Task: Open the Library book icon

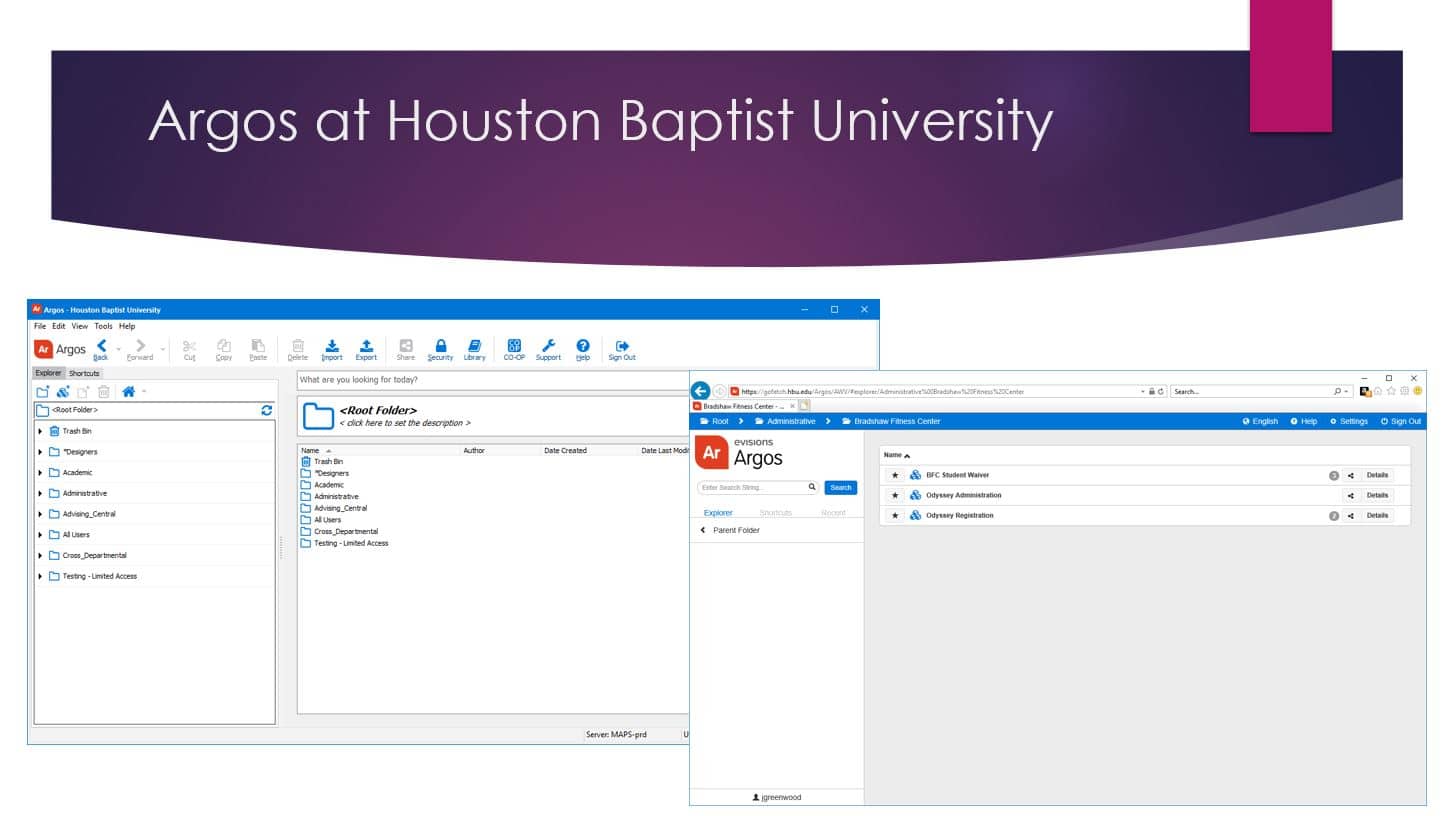Action: pyautogui.click(x=475, y=345)
